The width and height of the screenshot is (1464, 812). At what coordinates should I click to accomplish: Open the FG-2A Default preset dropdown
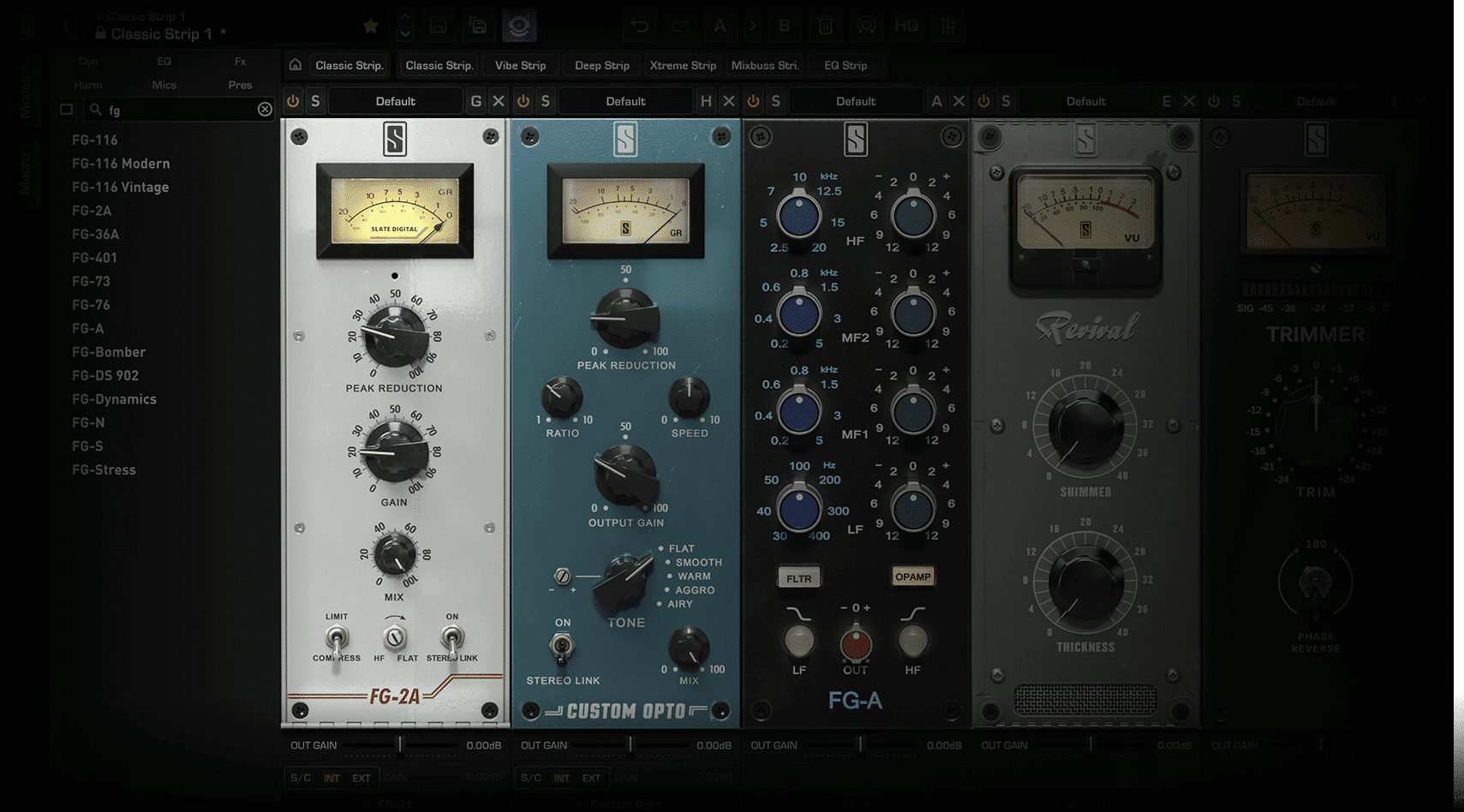pyautogui.click(x=395, y=101)
